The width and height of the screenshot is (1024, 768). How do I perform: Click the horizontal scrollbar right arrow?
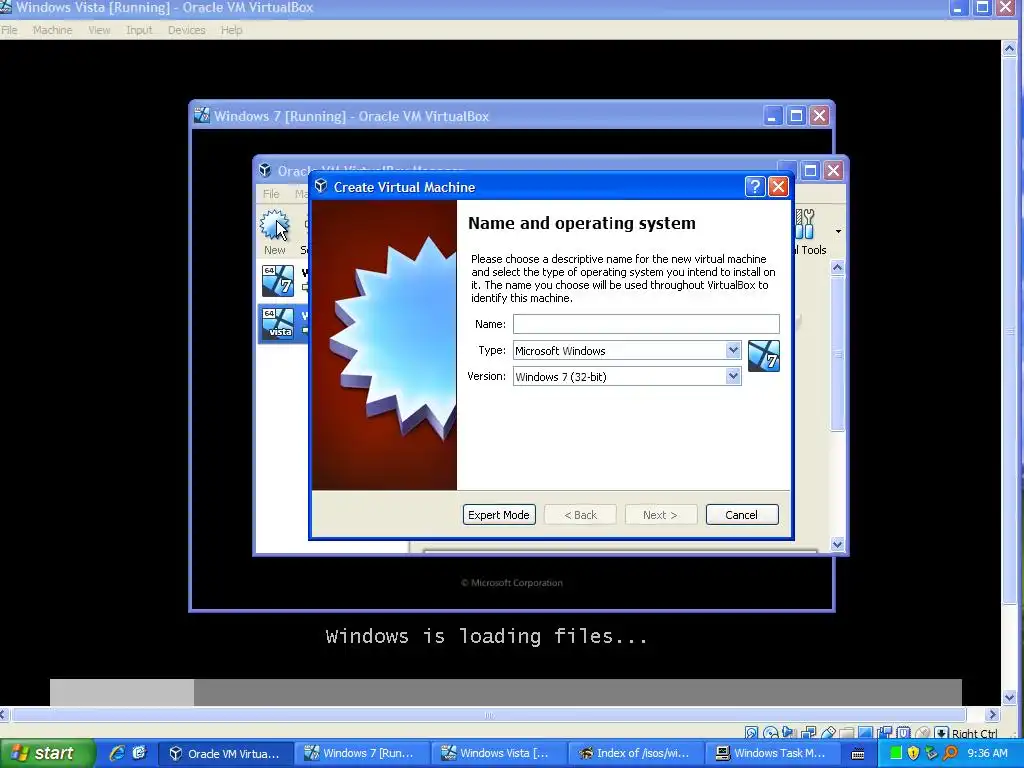(993, 714)
